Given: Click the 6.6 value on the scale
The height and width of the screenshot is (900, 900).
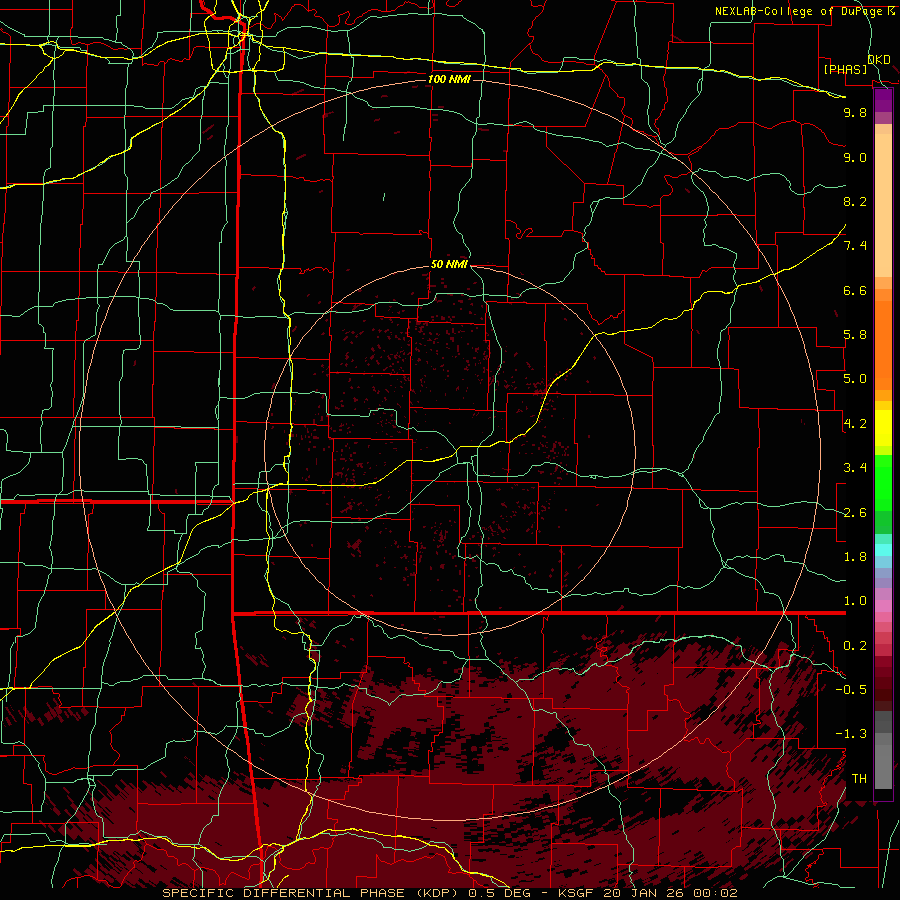Looking at the screenshot, I should click(855, 290).
